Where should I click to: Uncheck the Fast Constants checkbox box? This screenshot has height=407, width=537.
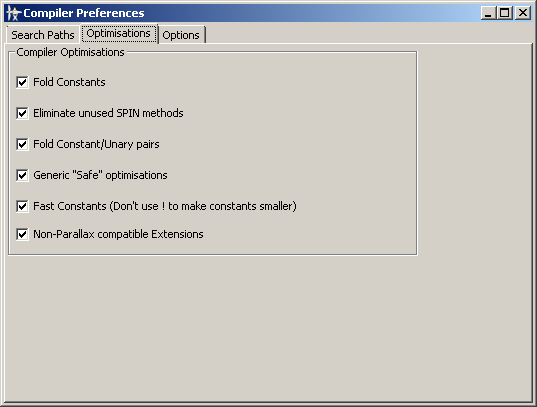22,206
